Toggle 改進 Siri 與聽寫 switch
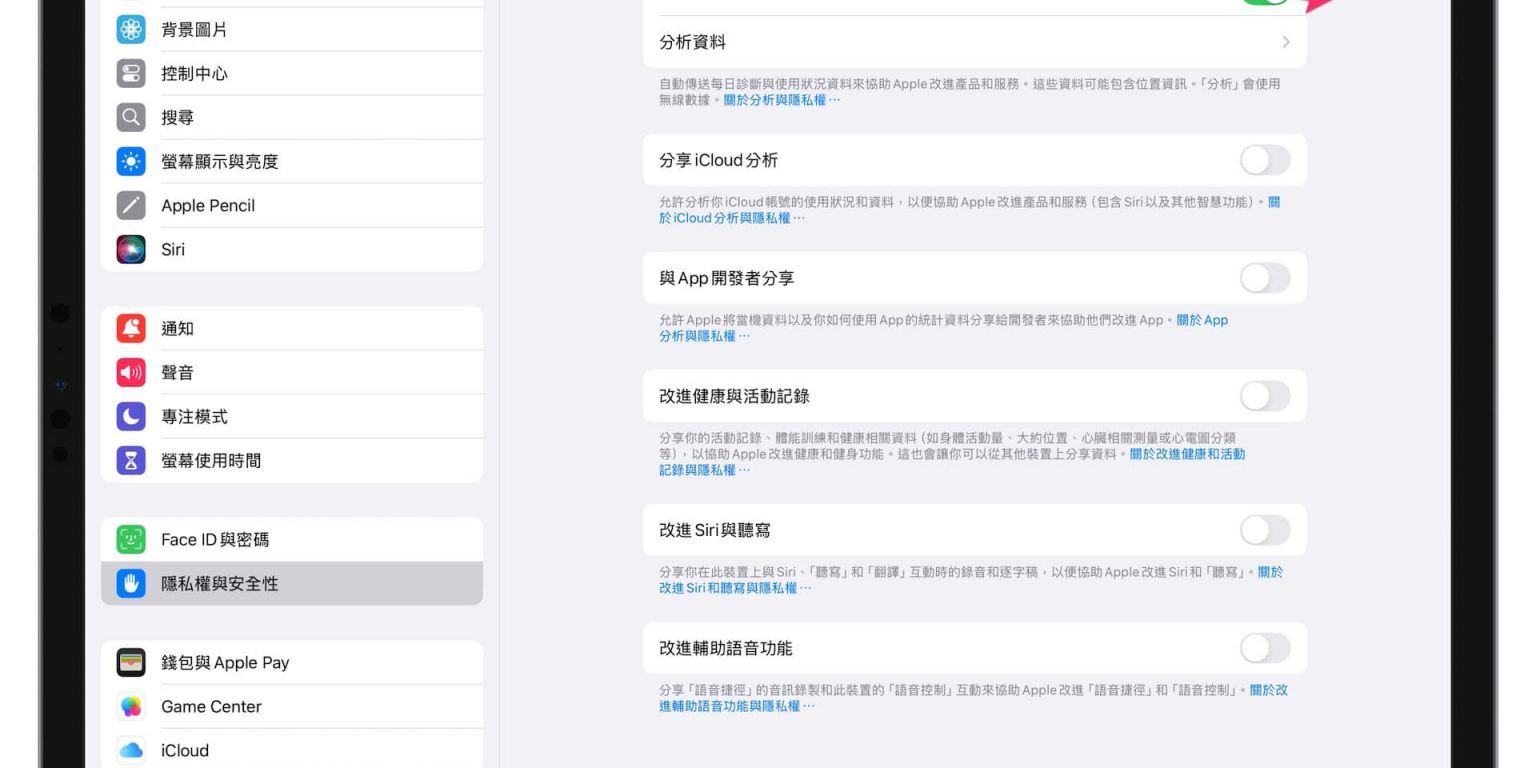 (x=1265, y=530)
